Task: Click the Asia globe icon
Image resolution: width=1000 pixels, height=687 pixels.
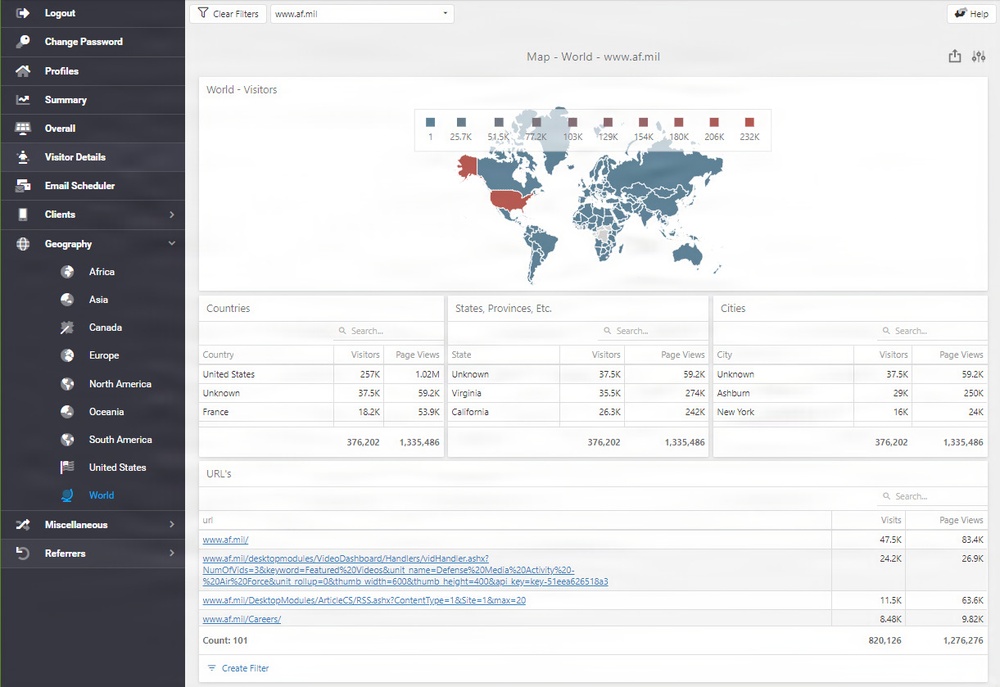Action: (x=67, y=299)
